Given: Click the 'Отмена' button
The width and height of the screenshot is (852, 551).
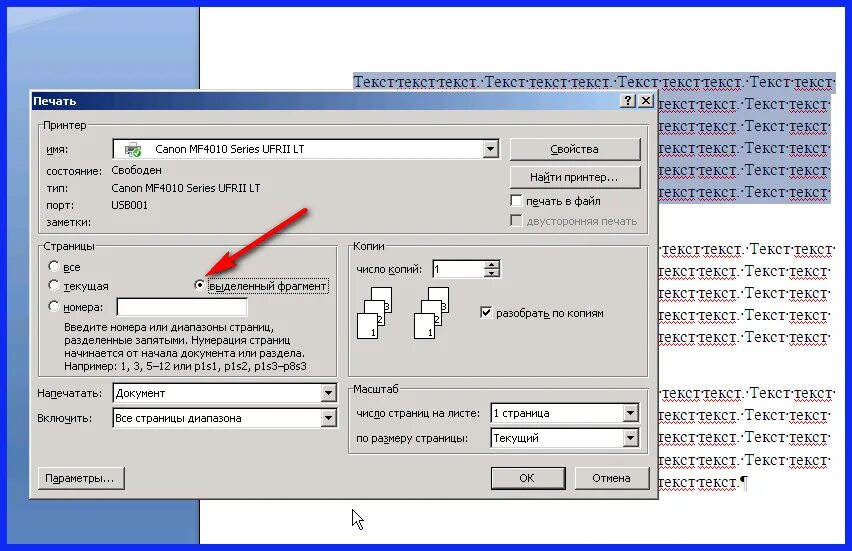Looking at the screenshot, I should (612, 478).
